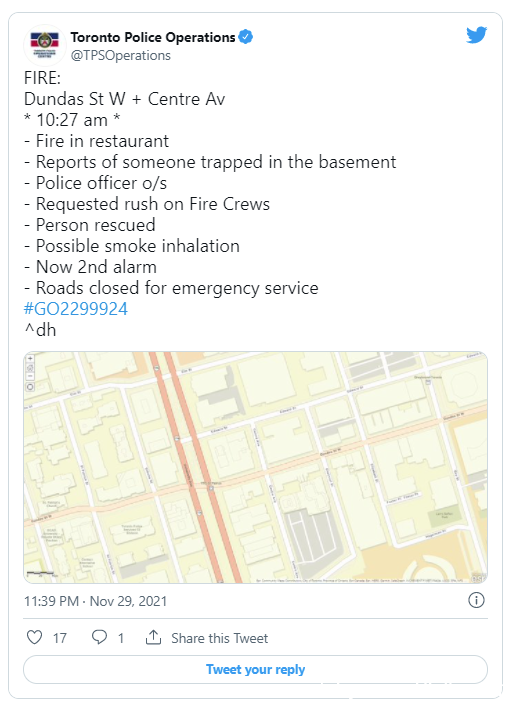Click the blue verified badge
This screenshot has height=704, width=511.
[245, 37]
